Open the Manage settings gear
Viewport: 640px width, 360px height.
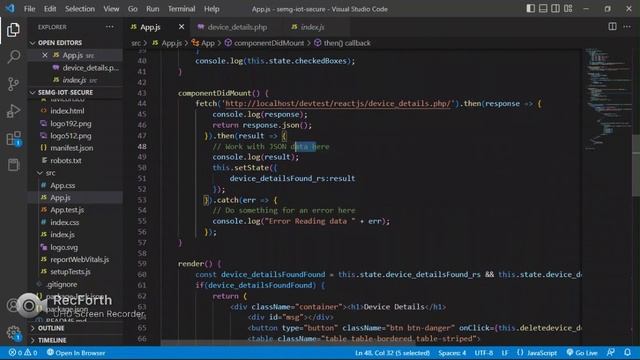[13, 333]
